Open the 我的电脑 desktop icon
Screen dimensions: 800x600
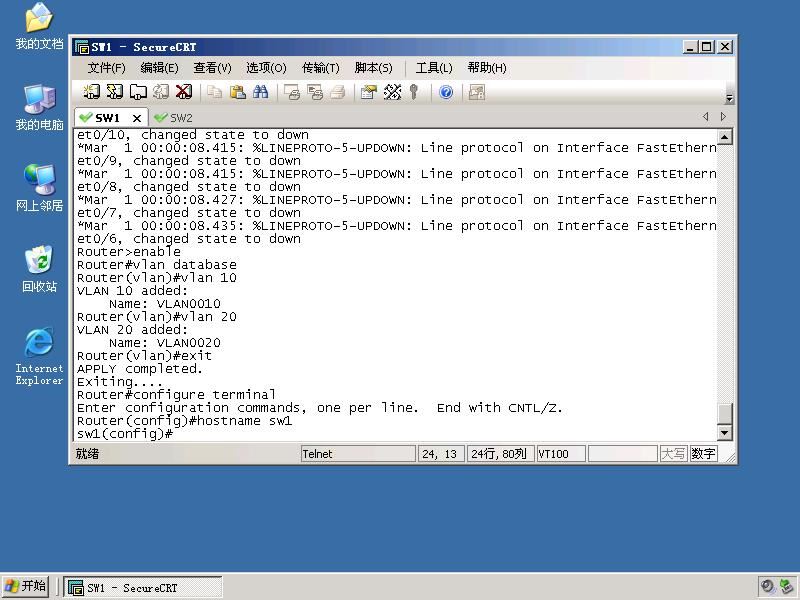click(x=39, y=107)
